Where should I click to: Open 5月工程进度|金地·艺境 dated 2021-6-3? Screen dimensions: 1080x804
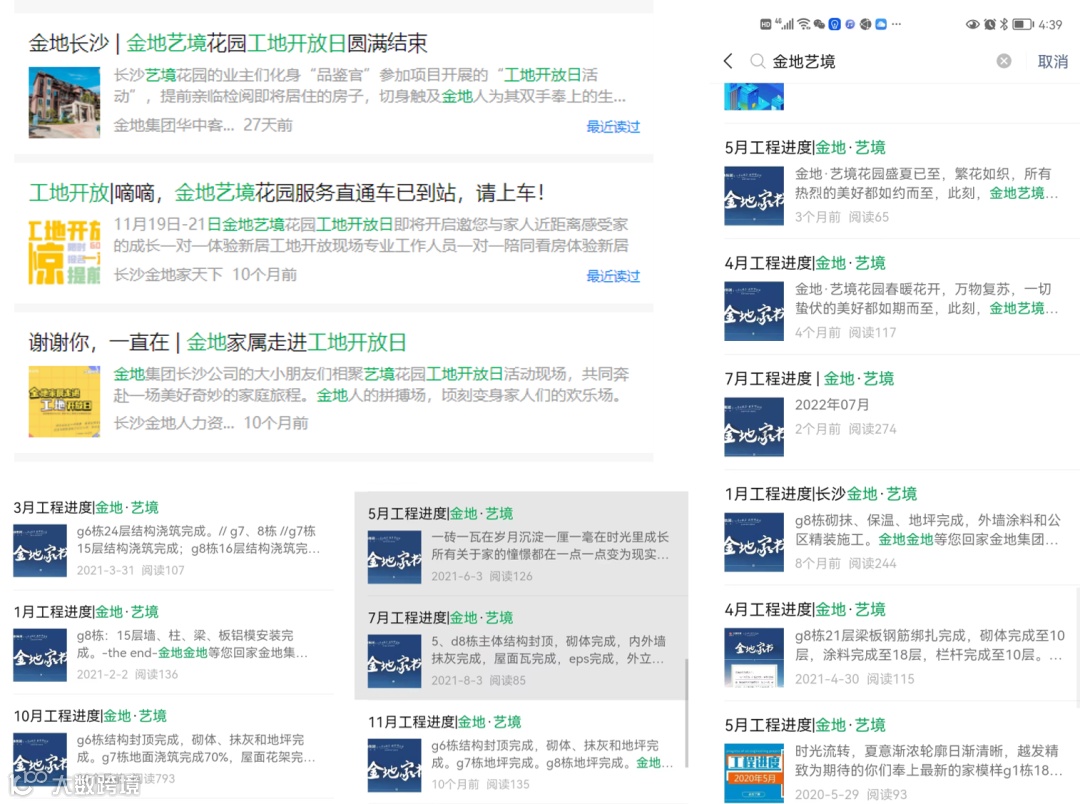(x=441, y=513)
